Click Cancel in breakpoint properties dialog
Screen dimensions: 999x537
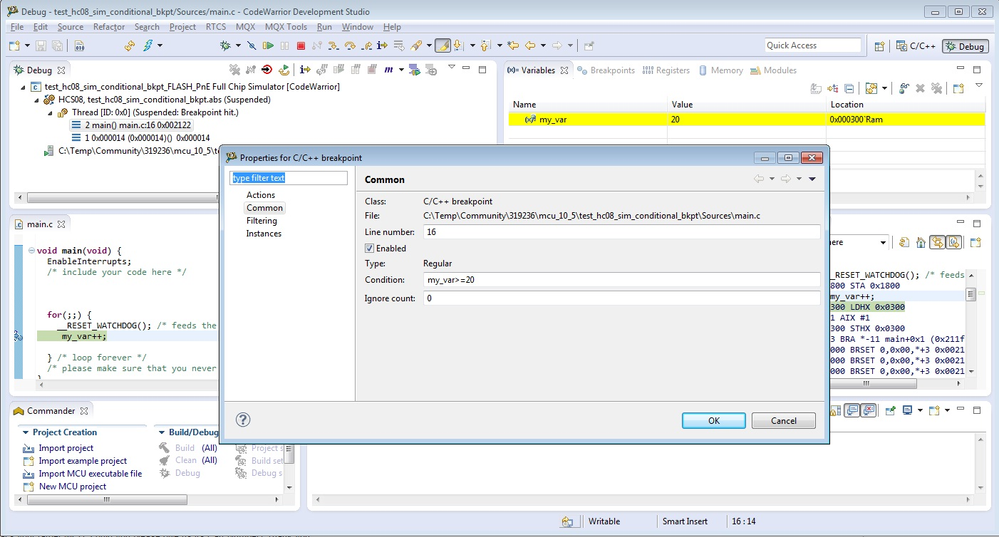point(784,420)
